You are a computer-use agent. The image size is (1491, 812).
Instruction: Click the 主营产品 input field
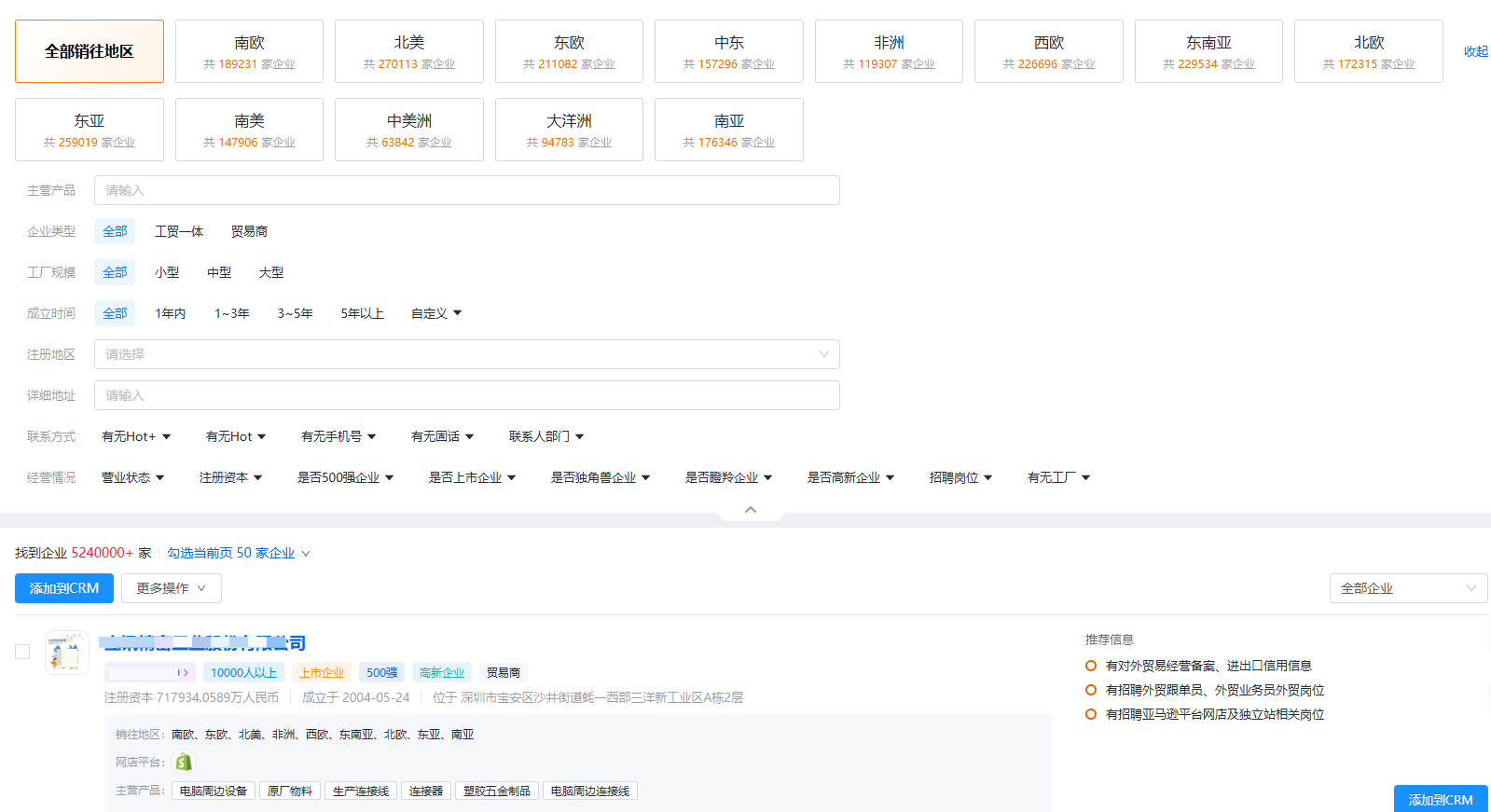coord(466,190)
